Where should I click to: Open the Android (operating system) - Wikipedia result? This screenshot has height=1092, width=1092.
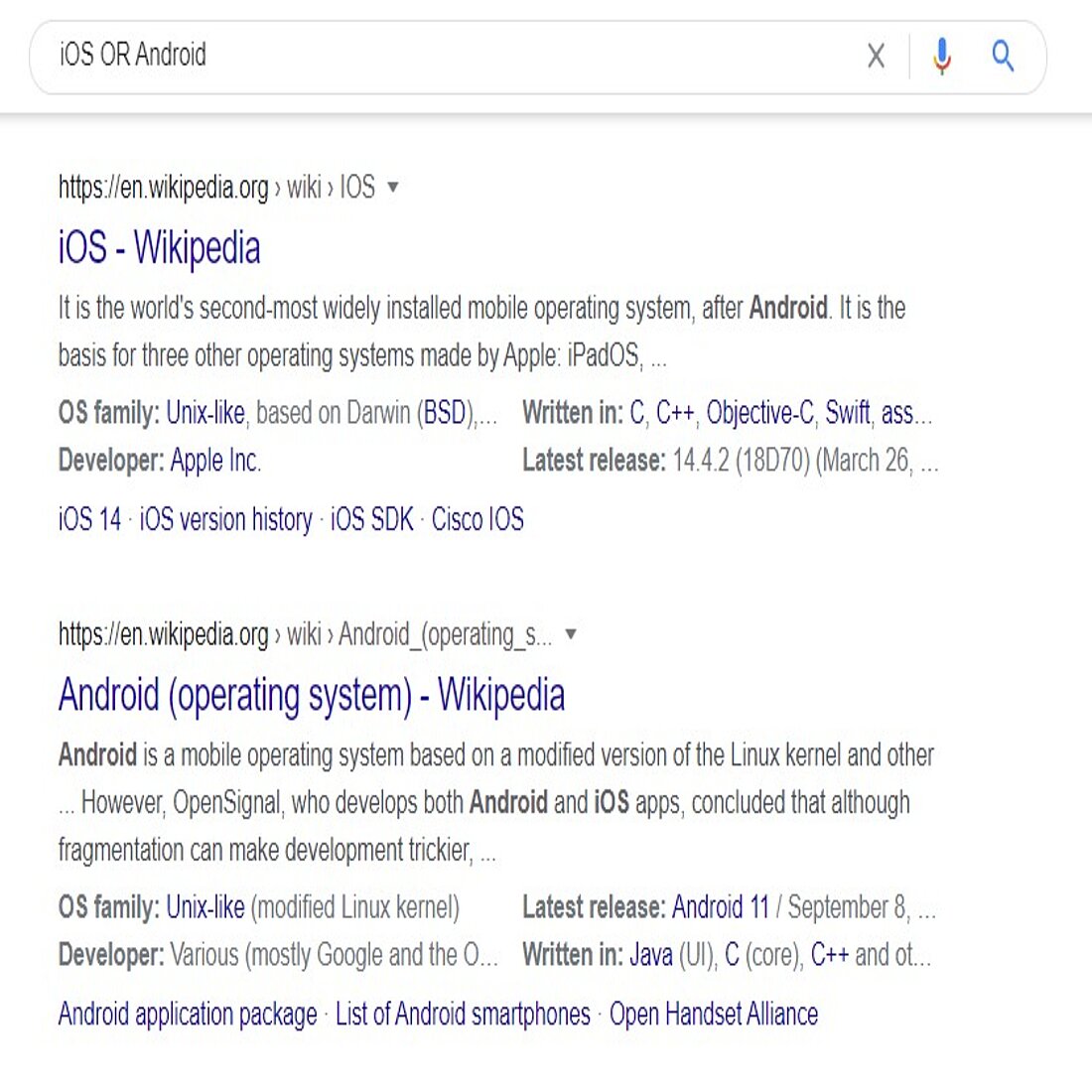pyautogui.click(x=311, y=696)
